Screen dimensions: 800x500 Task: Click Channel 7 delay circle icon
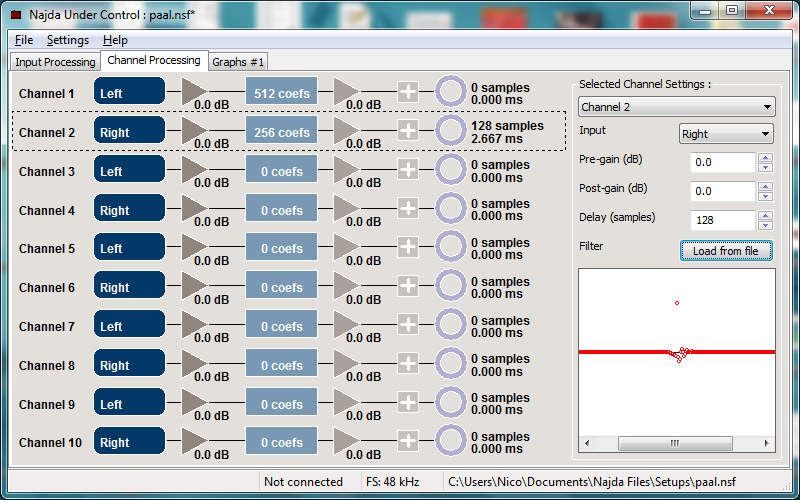451,324
